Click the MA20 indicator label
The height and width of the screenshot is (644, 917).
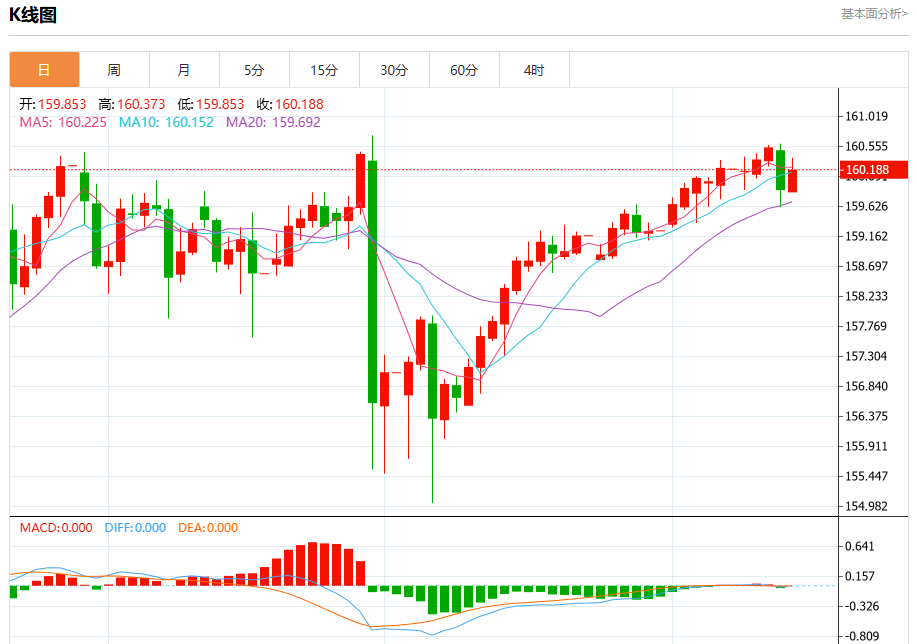[x=273, y=122]
